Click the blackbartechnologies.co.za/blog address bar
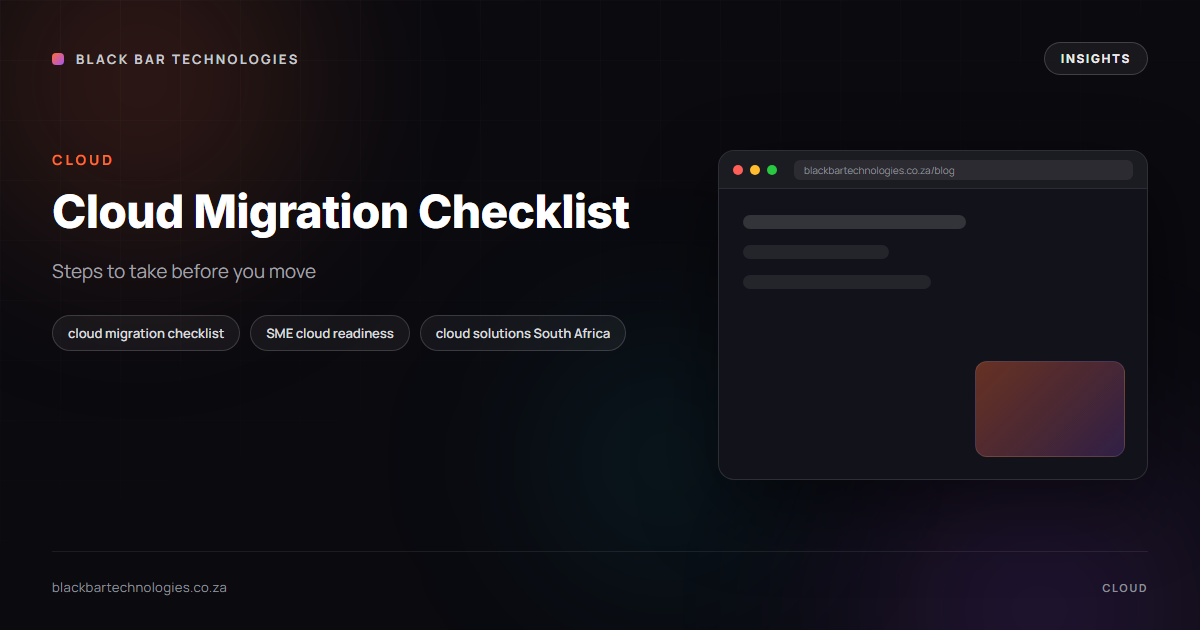 click(x=963, y=170)
